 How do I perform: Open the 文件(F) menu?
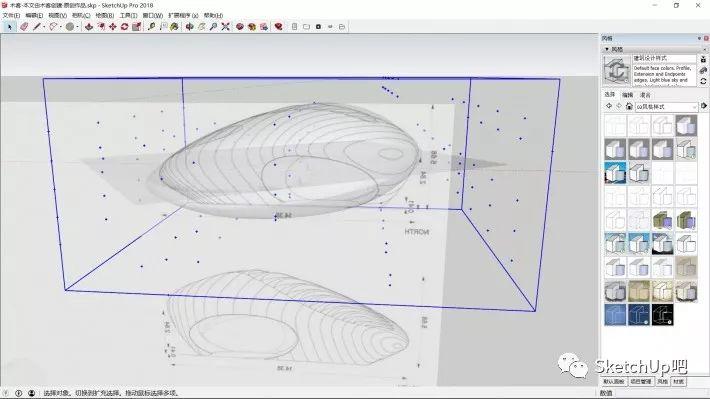coord(11,15)
